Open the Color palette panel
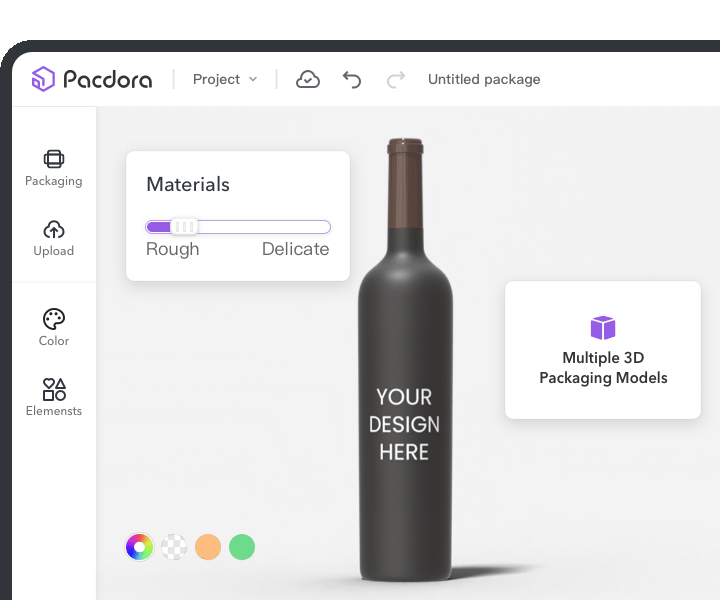Image resolution: width=720 pixels, height=600 pixels. 54,327
